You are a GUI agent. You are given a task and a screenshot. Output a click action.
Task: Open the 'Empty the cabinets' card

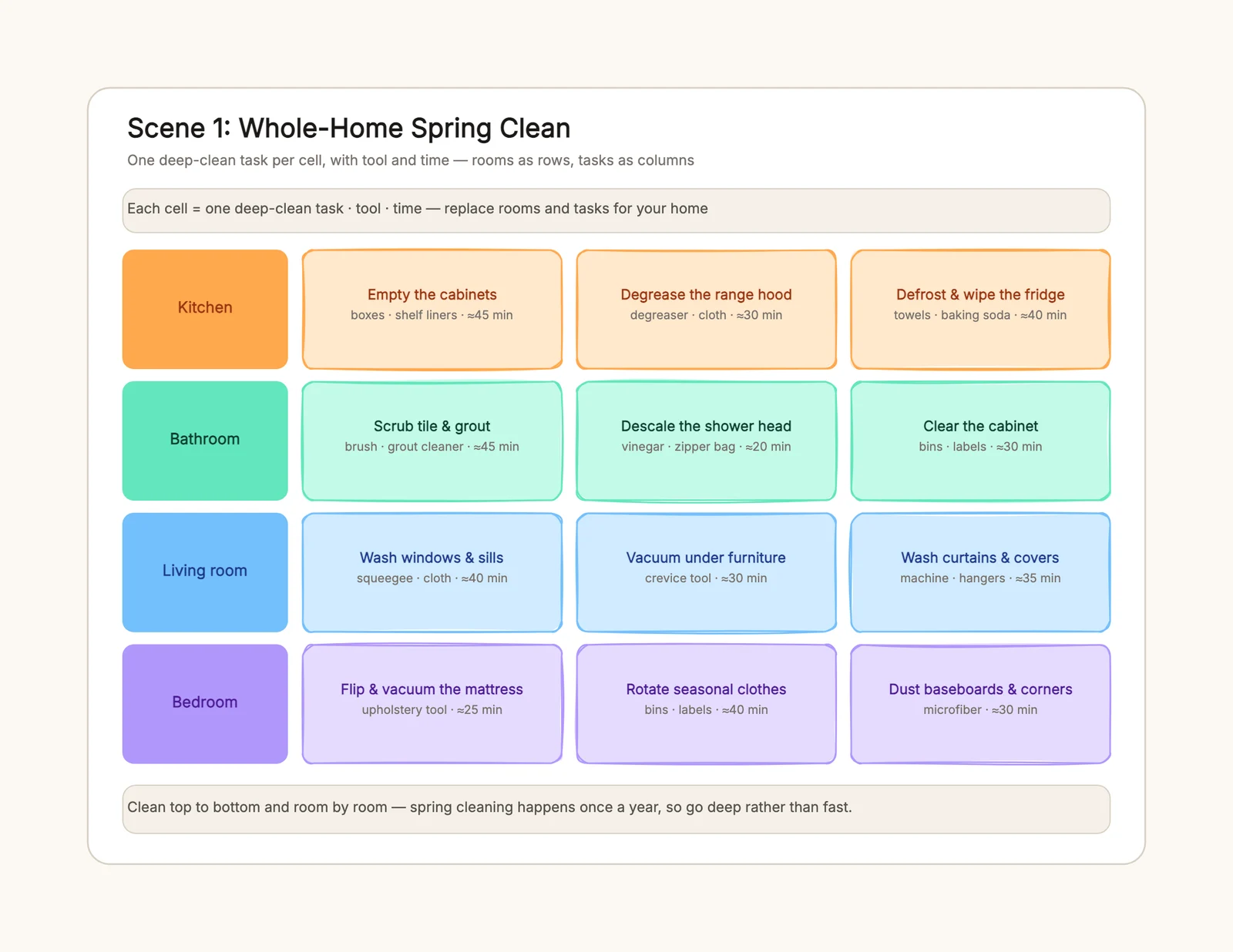[432, 309]
